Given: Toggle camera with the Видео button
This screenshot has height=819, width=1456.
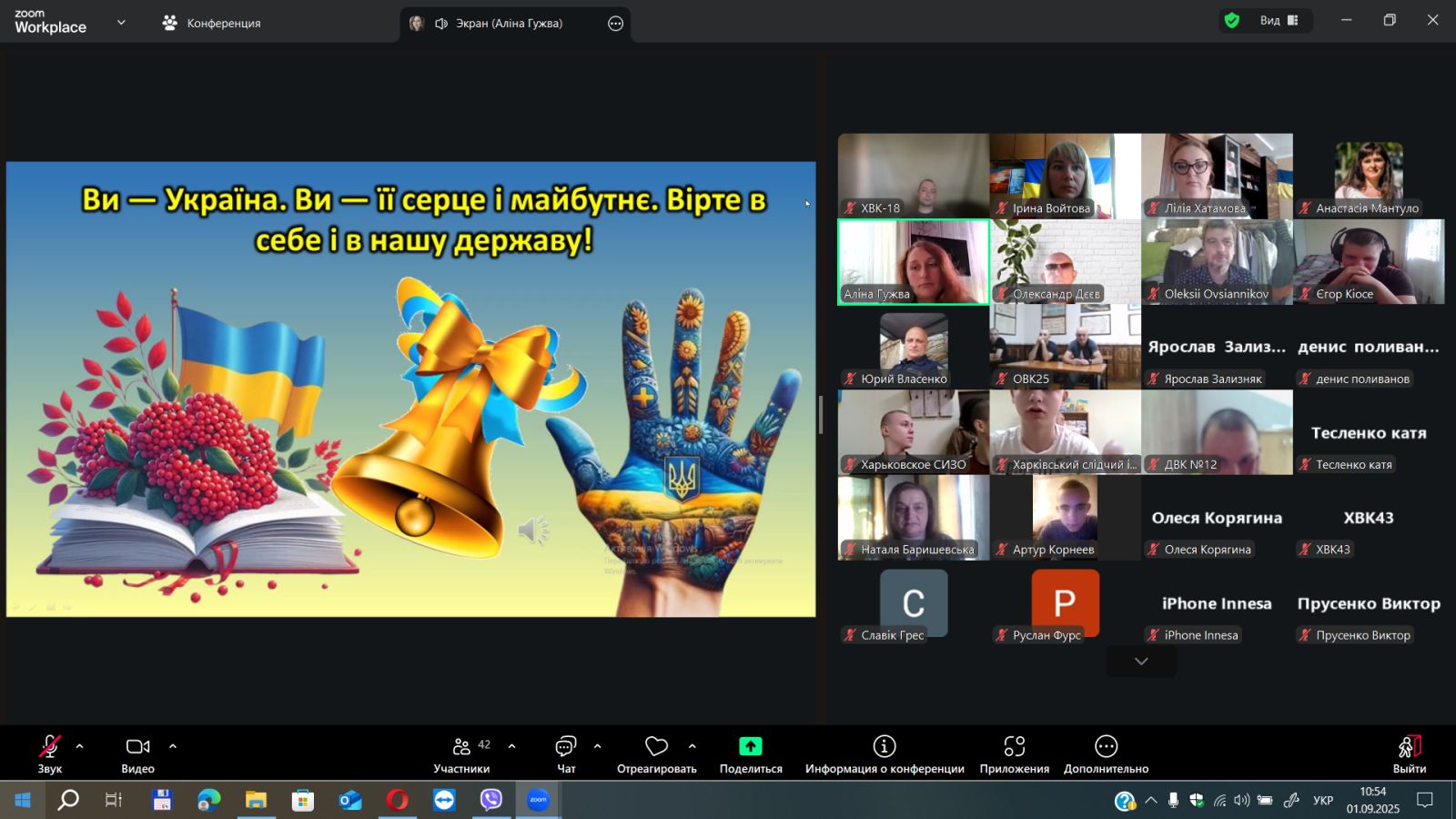Looking at the screenshot, I should coord(137,754).
